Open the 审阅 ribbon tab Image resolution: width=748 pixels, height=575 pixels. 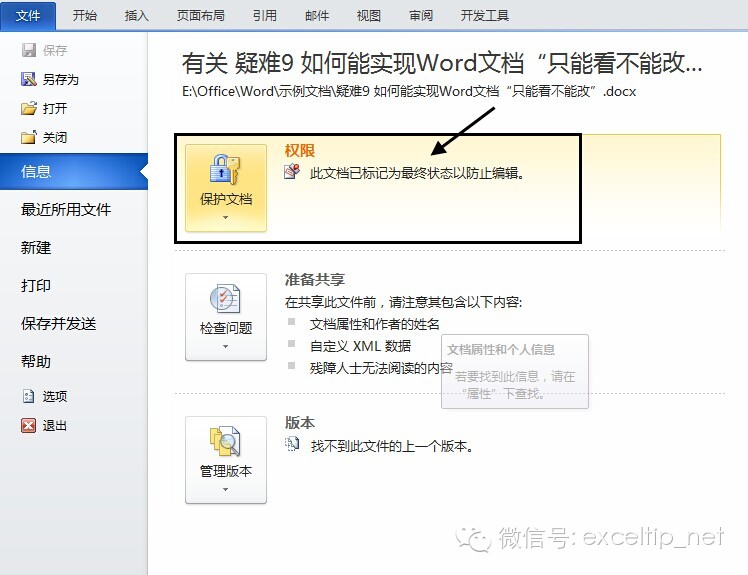(x=421, y=16)
